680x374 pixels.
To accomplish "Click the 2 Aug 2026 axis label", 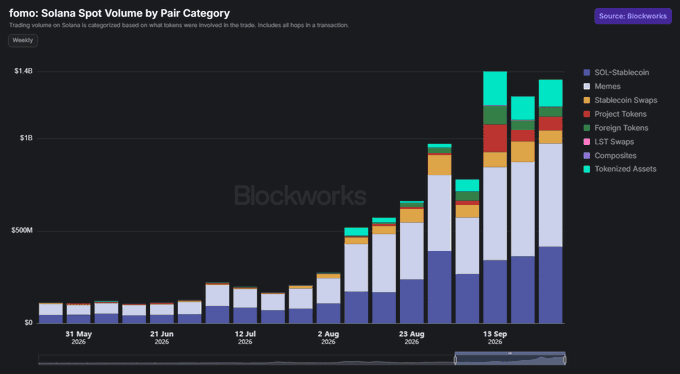I will click(x=328, y=338).
